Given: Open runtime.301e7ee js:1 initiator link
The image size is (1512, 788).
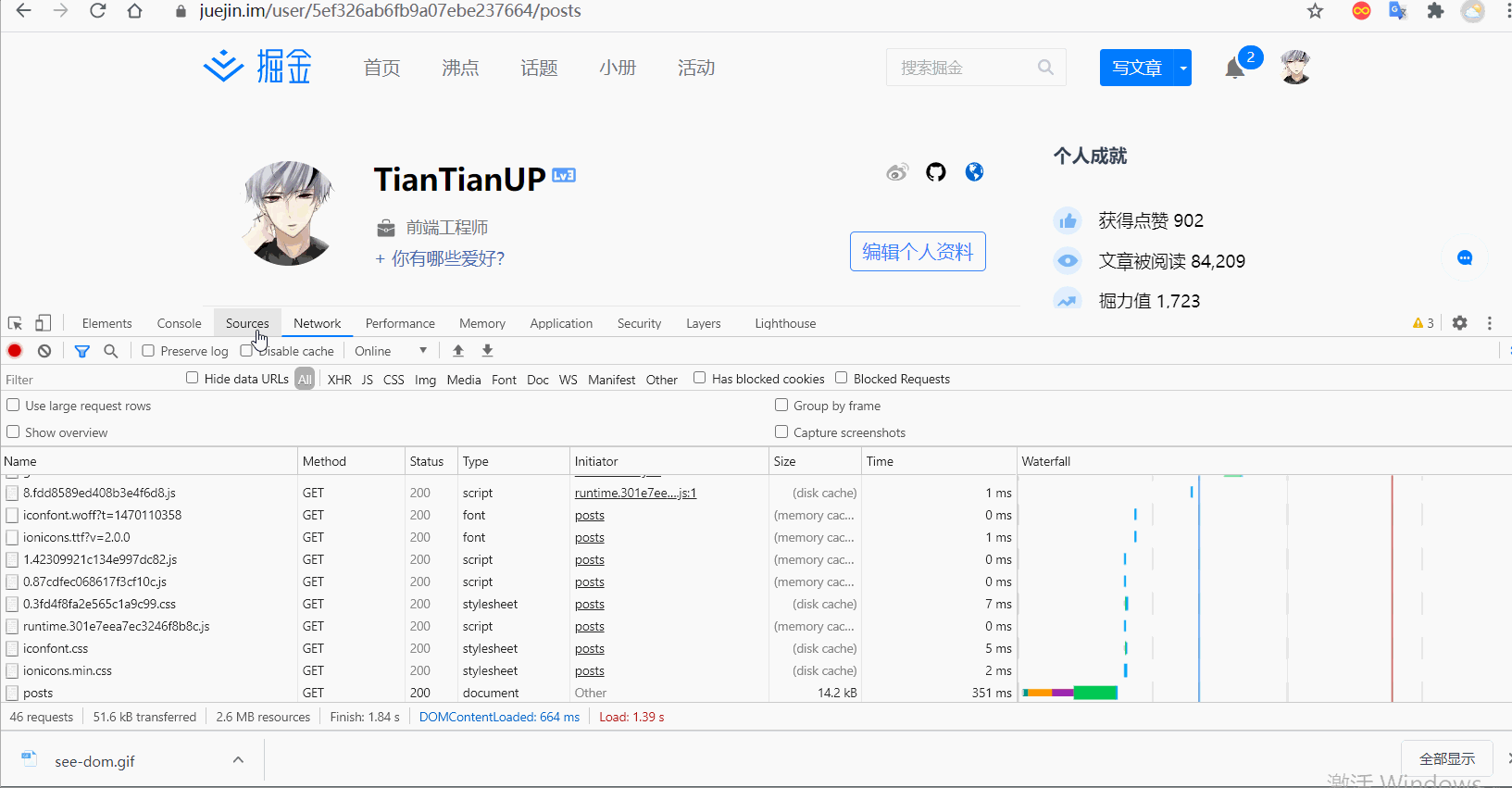Looking at the screenshot, I should (x=635, y=493).
